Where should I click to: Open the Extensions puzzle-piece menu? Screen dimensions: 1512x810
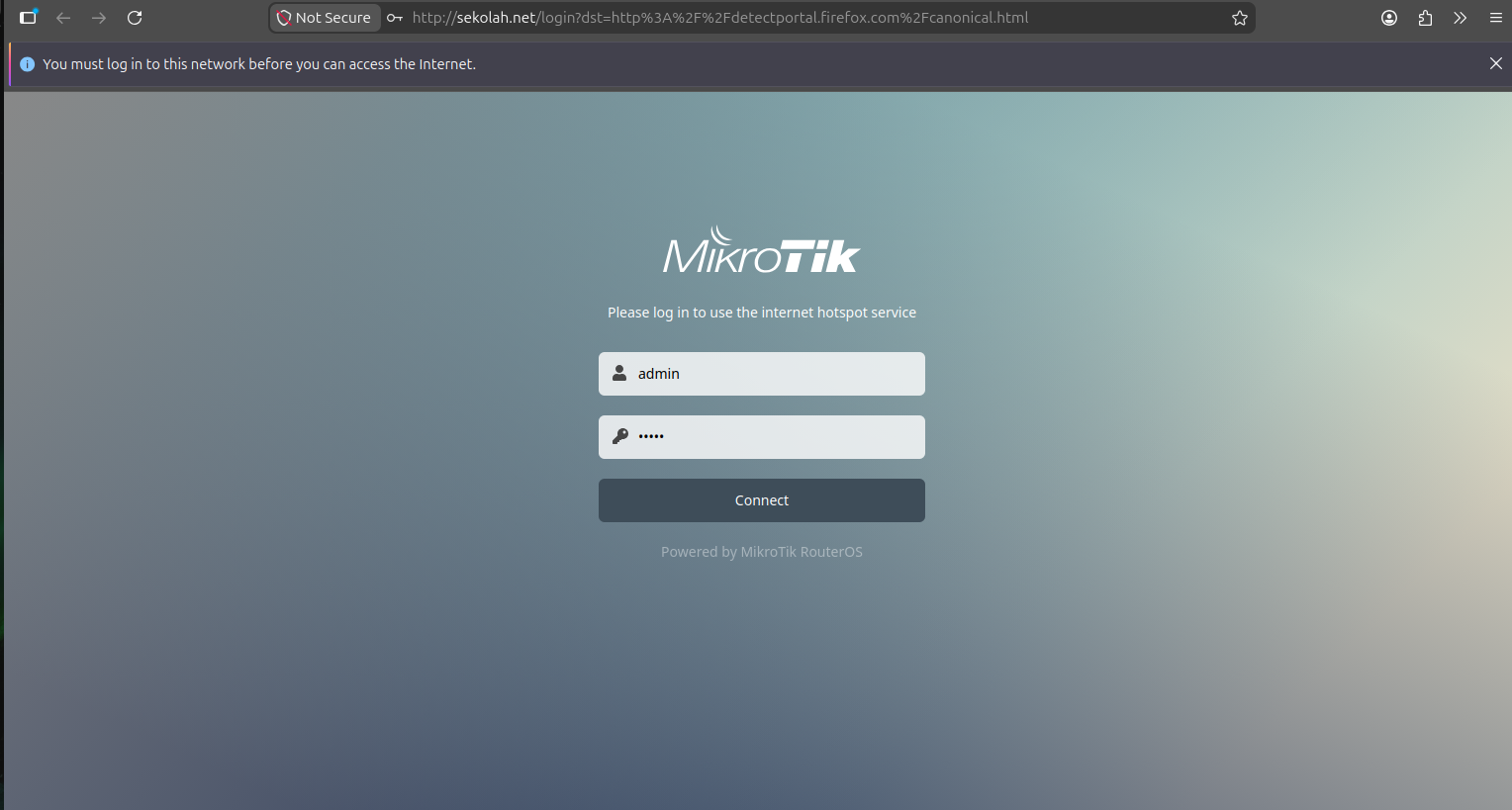click(1425, 18)
